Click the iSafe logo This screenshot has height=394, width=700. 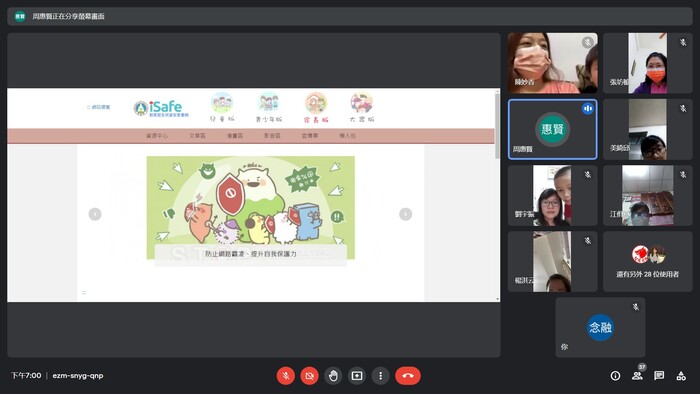161,108
